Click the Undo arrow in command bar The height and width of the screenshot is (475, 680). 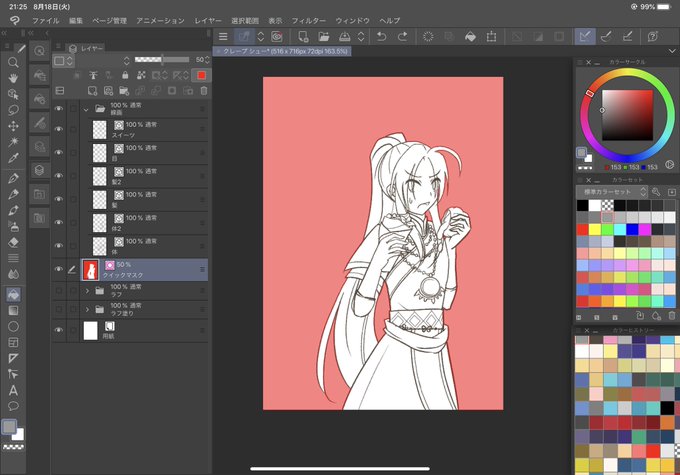381,37
